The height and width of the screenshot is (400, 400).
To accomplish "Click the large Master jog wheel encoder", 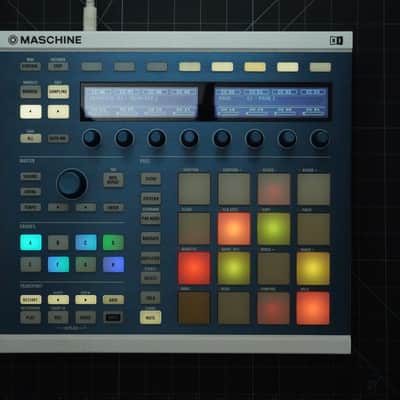I will tap(72, 184).
